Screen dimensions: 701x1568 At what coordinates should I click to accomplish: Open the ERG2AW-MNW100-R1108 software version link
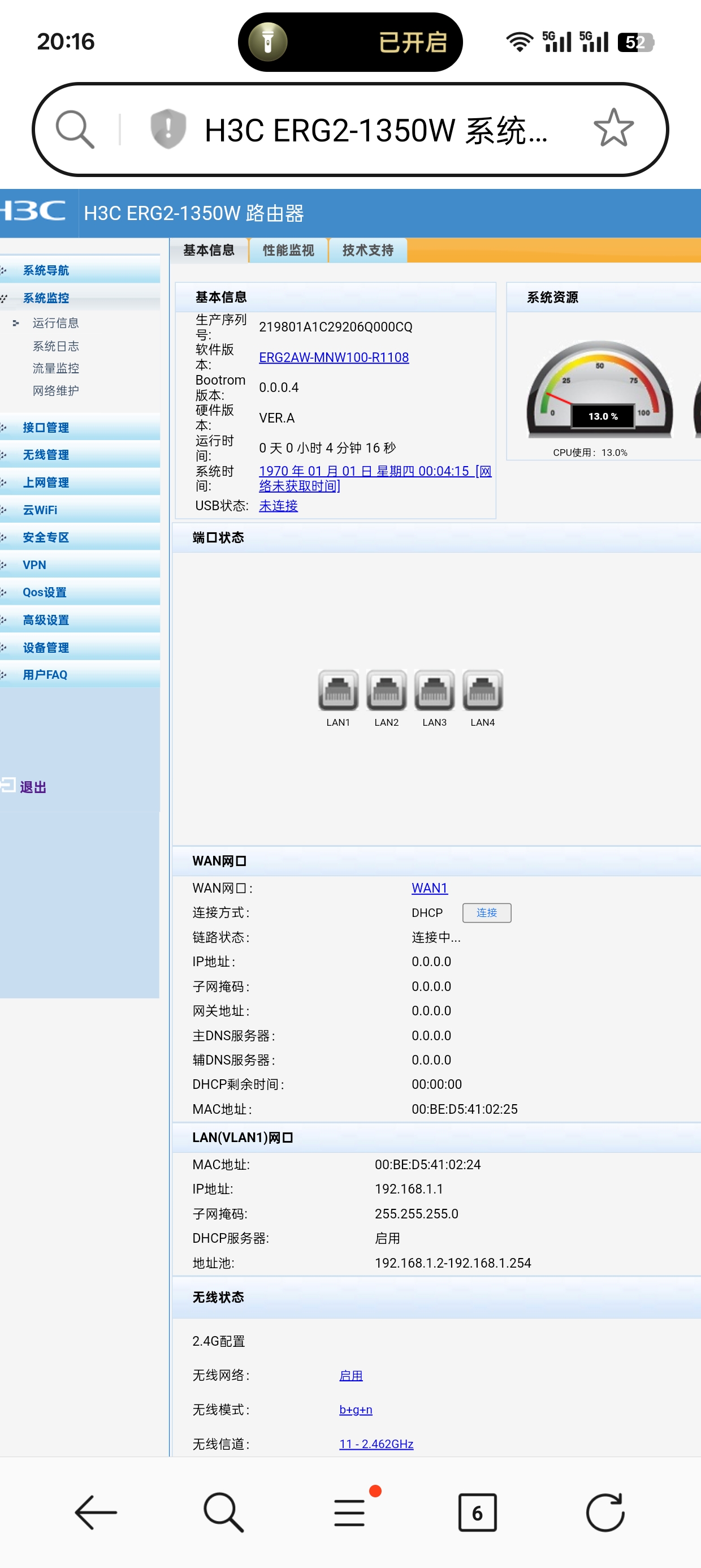(x=334, y=357)
